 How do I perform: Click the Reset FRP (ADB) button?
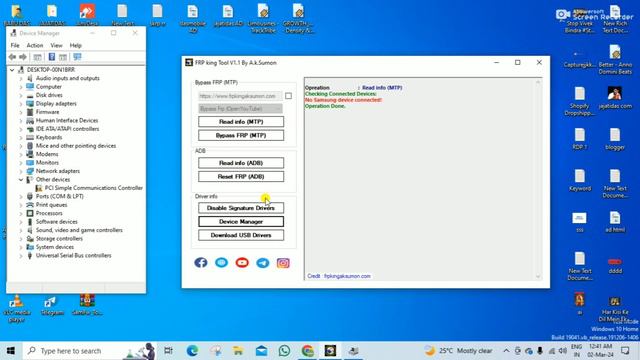point(241,176)
